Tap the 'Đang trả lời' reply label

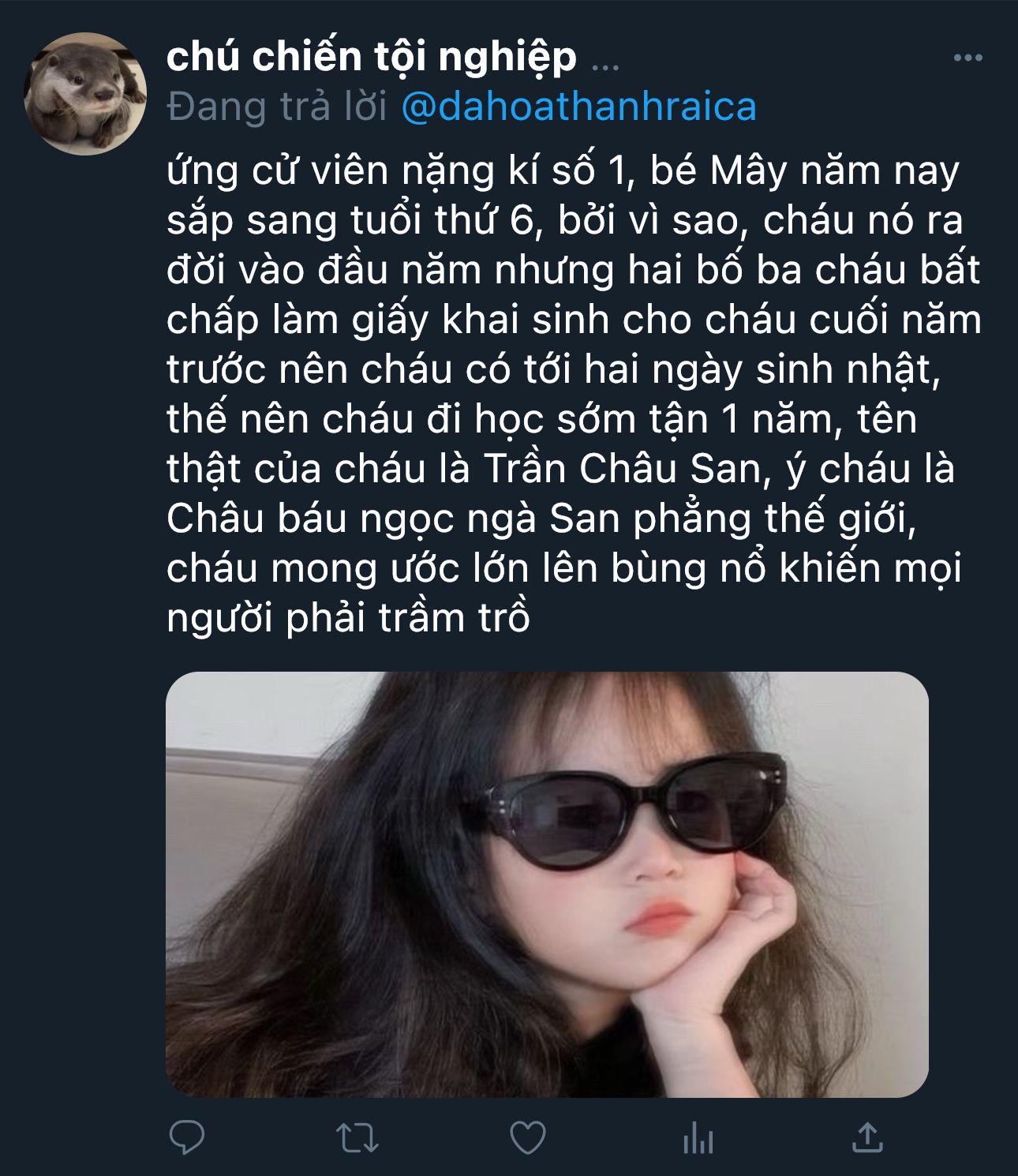tap(277, 107)
